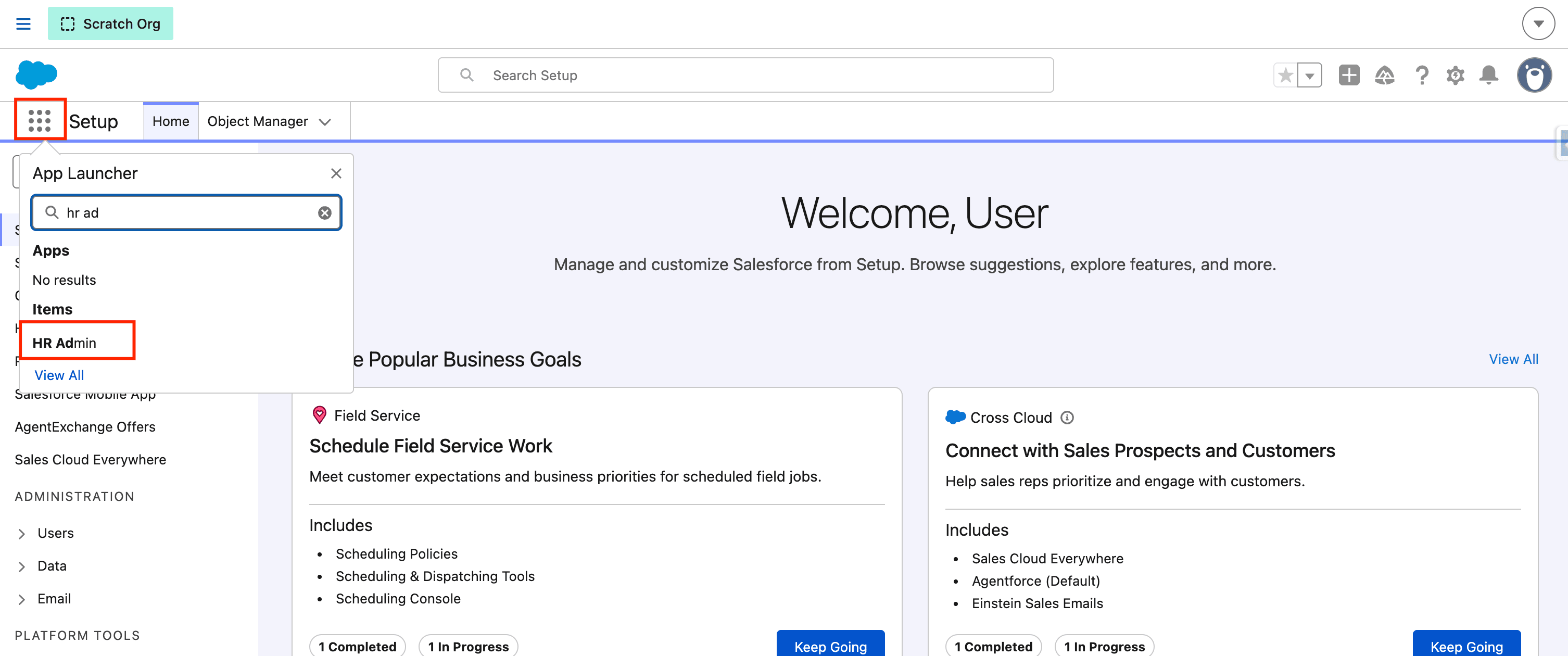
Task: Click the PLATFORM TOOLS section header
Action: [77, 635]
